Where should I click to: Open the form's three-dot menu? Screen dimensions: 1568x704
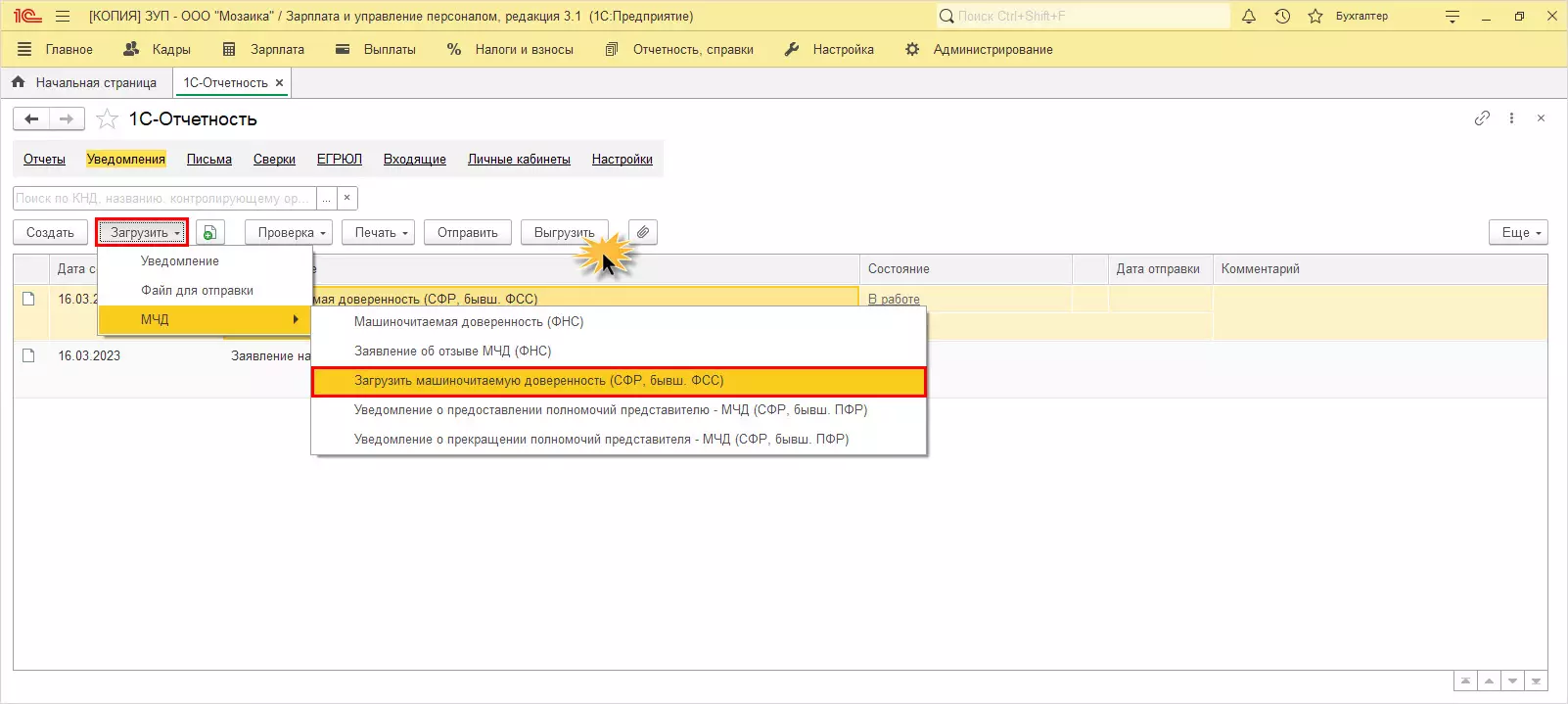(1511, 118)
